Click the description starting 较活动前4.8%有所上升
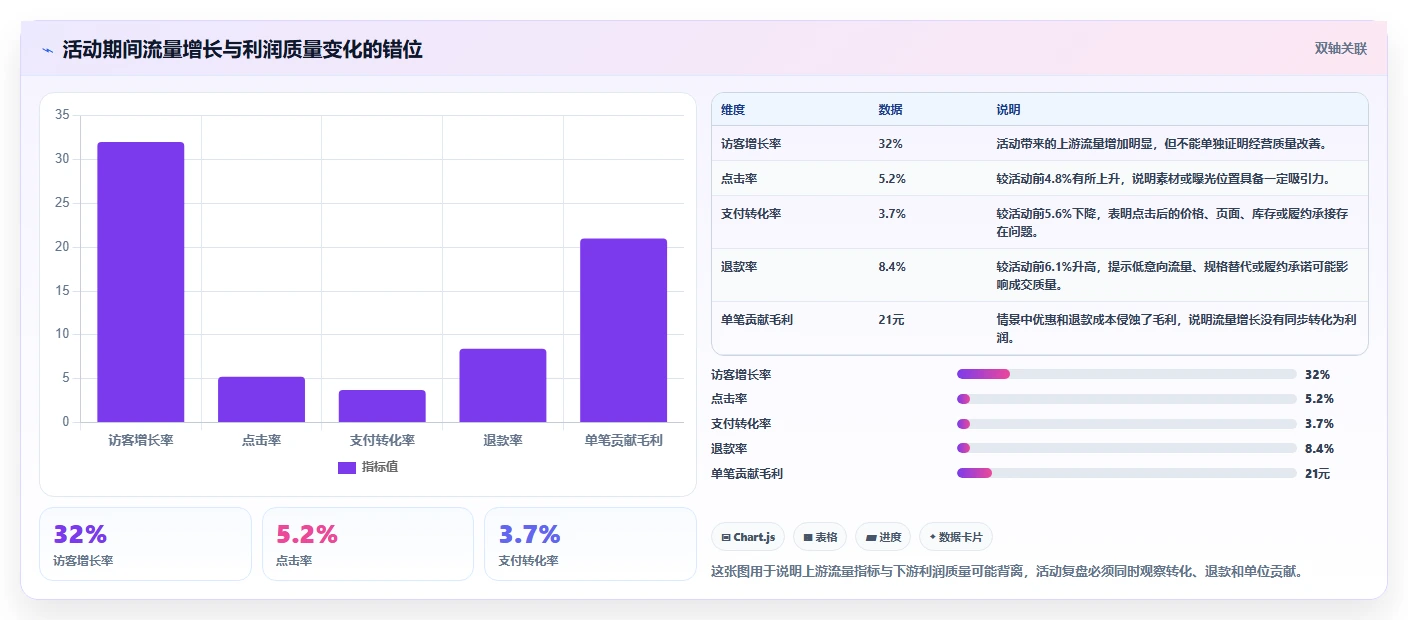 tap(1163, 179)
